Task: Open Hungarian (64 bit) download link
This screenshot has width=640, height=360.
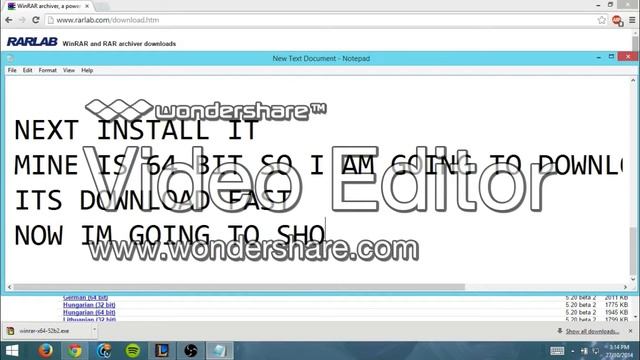Action: coord(89,312)
